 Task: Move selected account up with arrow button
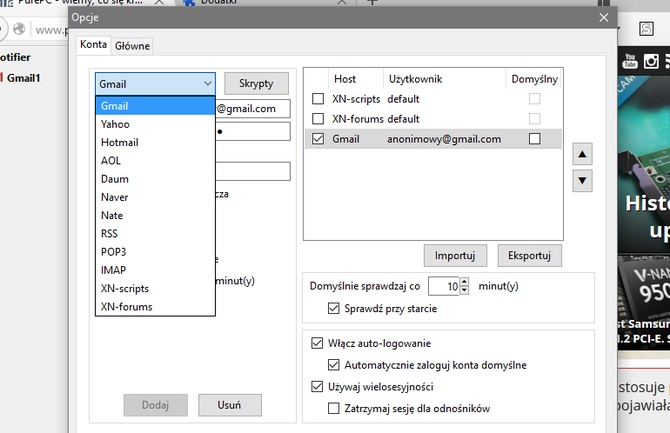[582, 154]
